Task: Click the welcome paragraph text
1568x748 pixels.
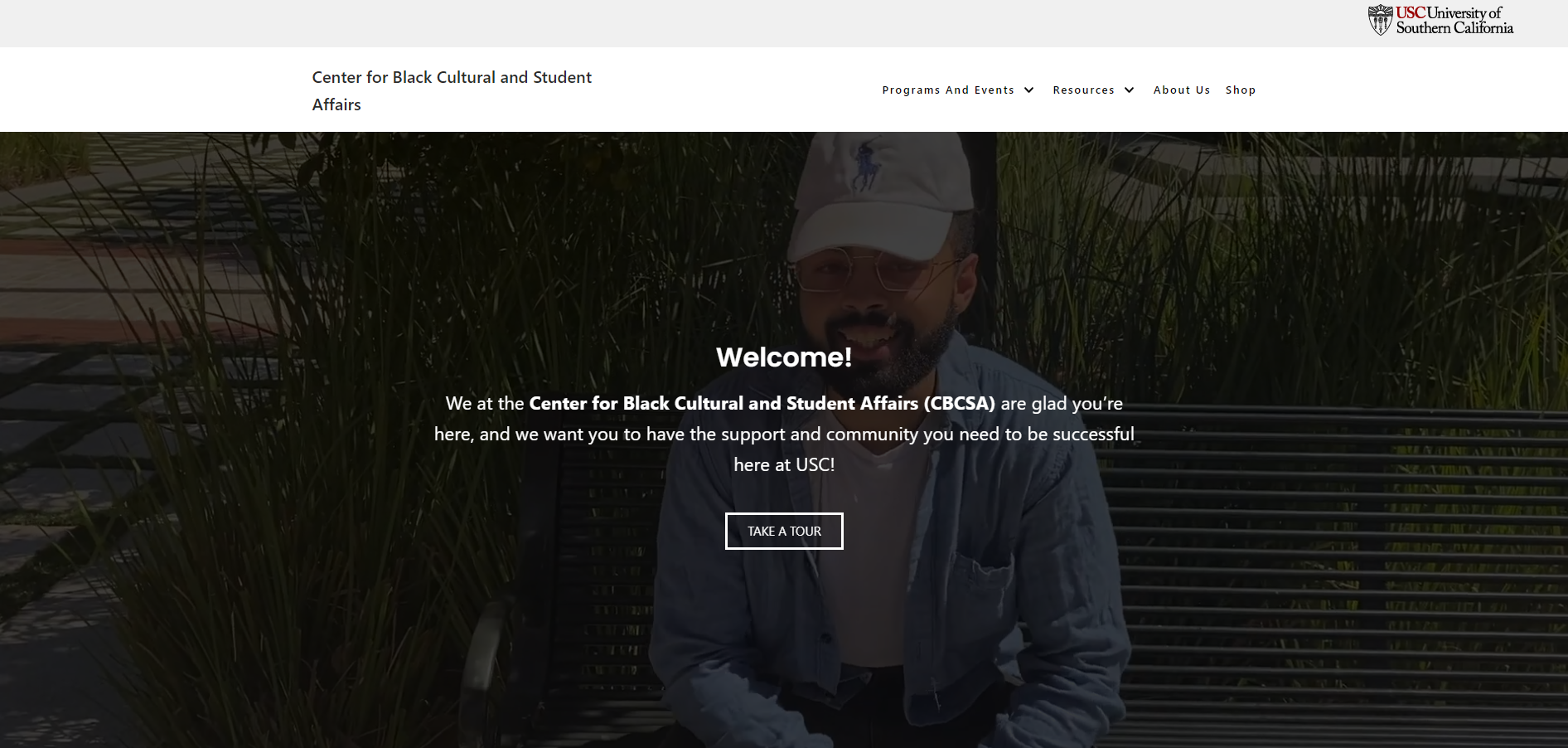Action: click(784, 434)
